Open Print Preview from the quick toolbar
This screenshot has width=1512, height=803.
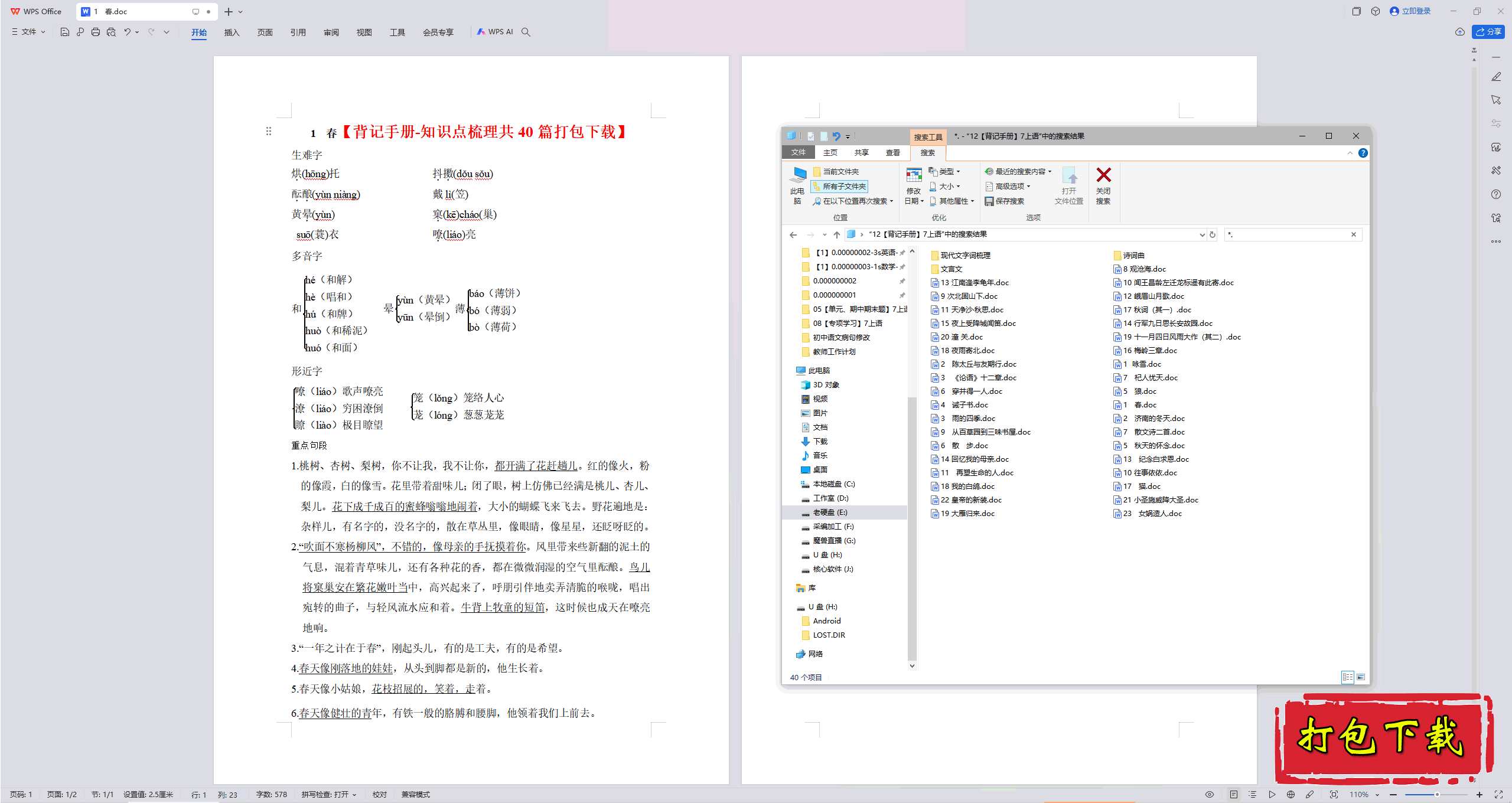[x=111, y=32]
